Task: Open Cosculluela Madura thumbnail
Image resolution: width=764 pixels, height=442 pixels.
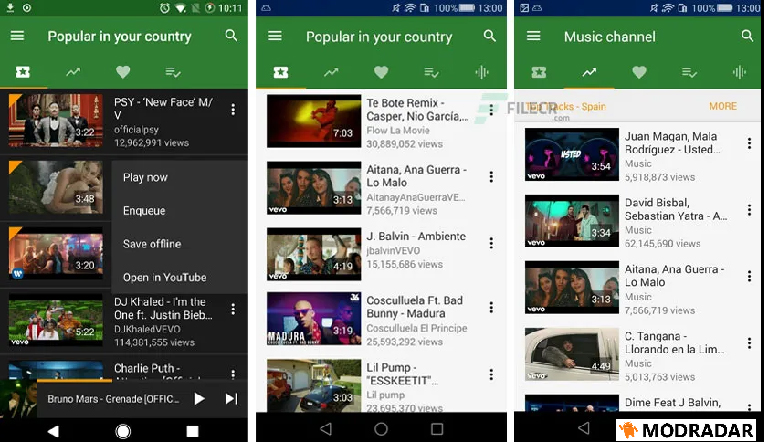Action: click(314, 318)
